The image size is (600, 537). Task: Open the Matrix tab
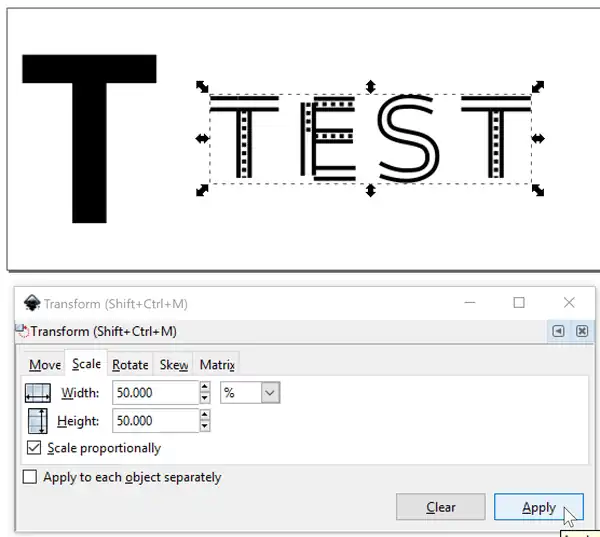pyautogui.click(x=217, y=365)
